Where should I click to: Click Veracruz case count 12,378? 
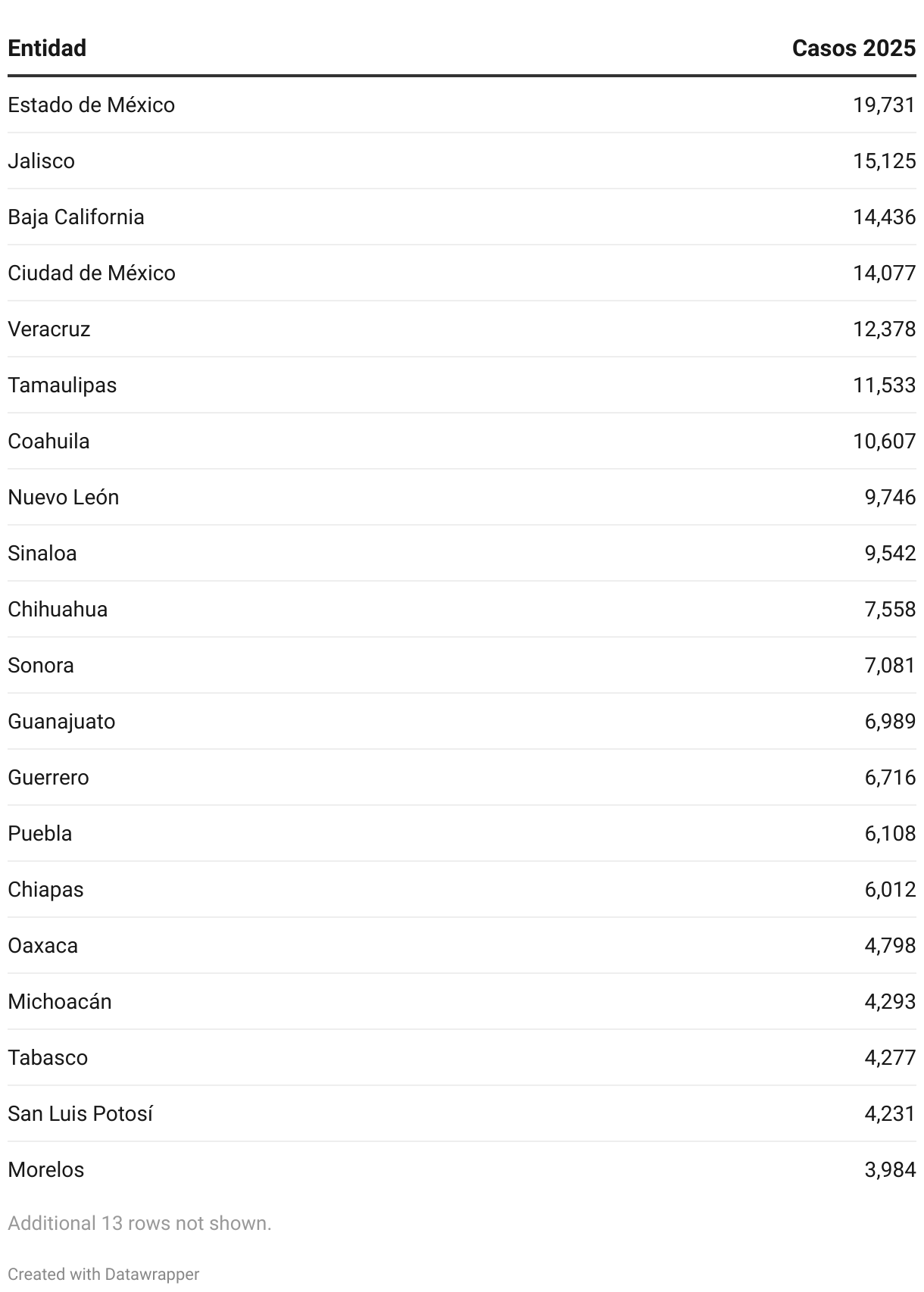click(x=884, y=329)
